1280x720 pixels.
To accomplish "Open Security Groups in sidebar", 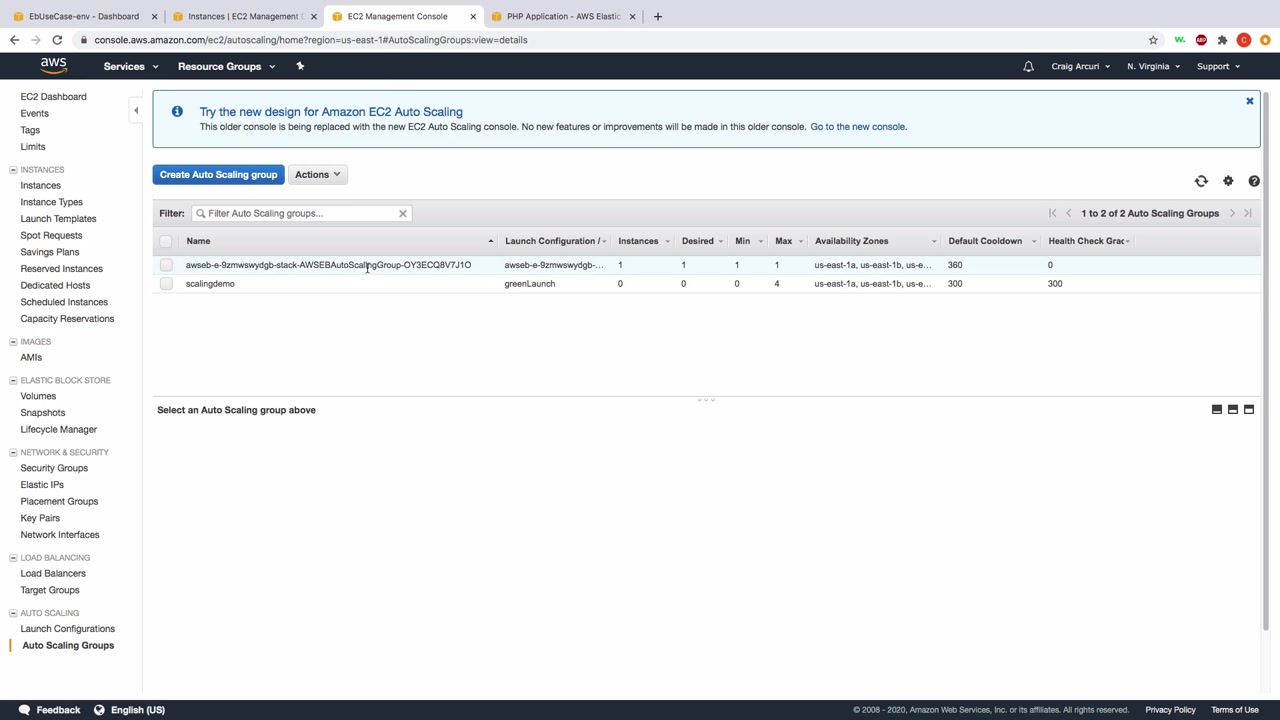I will coord(54,468).
